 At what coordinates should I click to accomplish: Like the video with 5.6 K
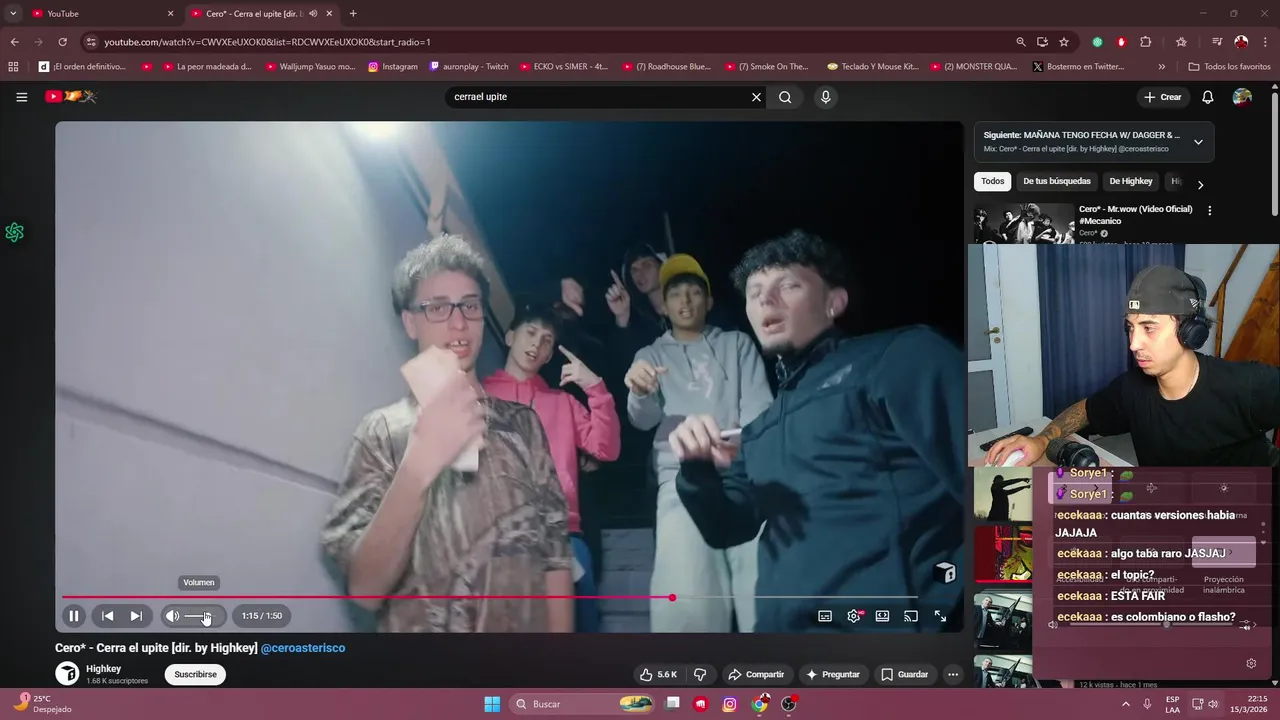(659, 674)
